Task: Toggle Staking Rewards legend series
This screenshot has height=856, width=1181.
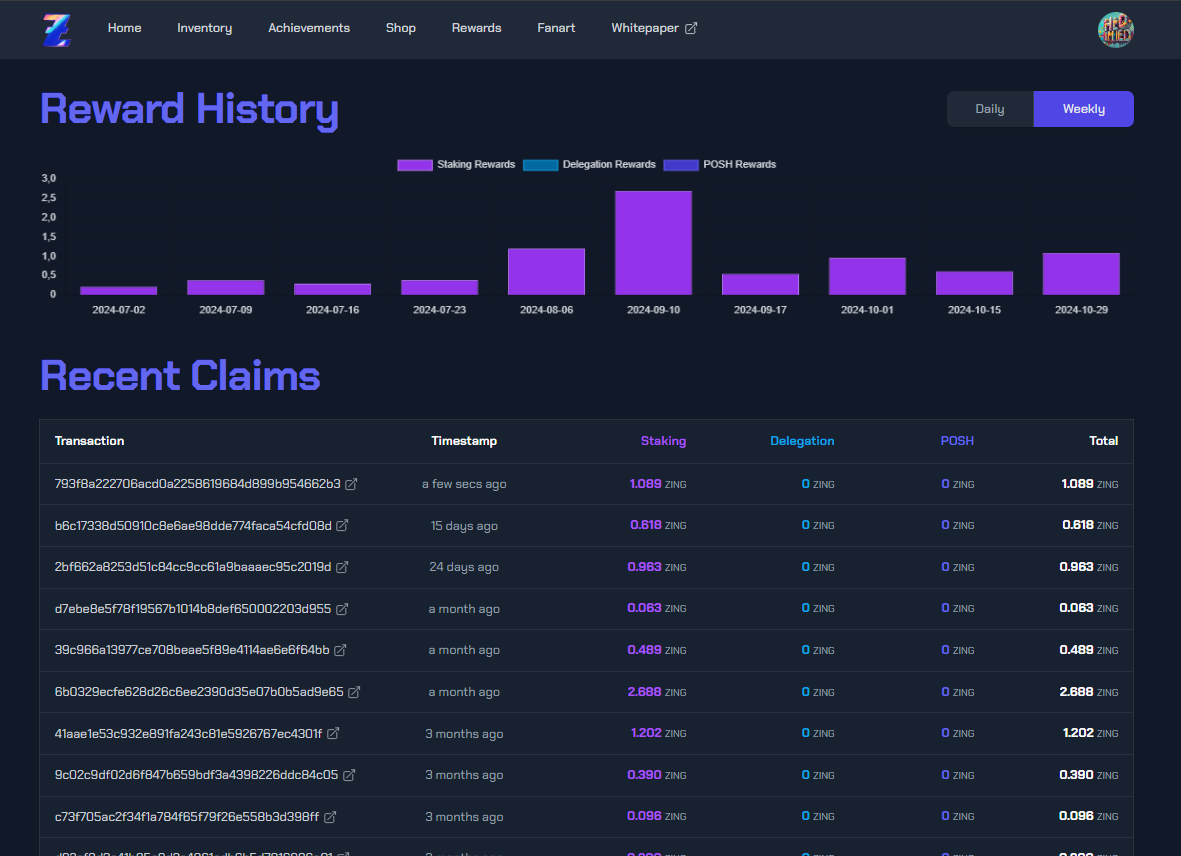Action: click(x=456, y=165)
